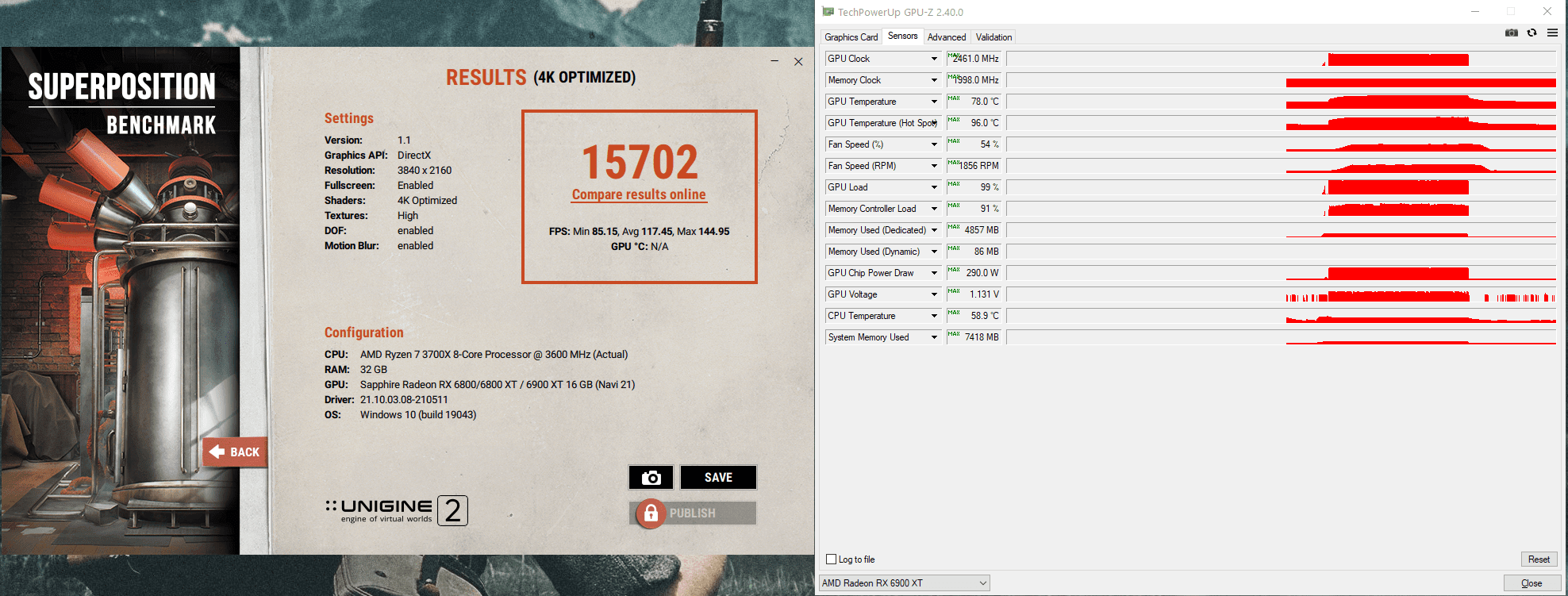The height and width of the screenshot is (596, 1568).
Task: Click the RESULTS (4K OPTIMIZED) heading
Action: pos(540,77)
